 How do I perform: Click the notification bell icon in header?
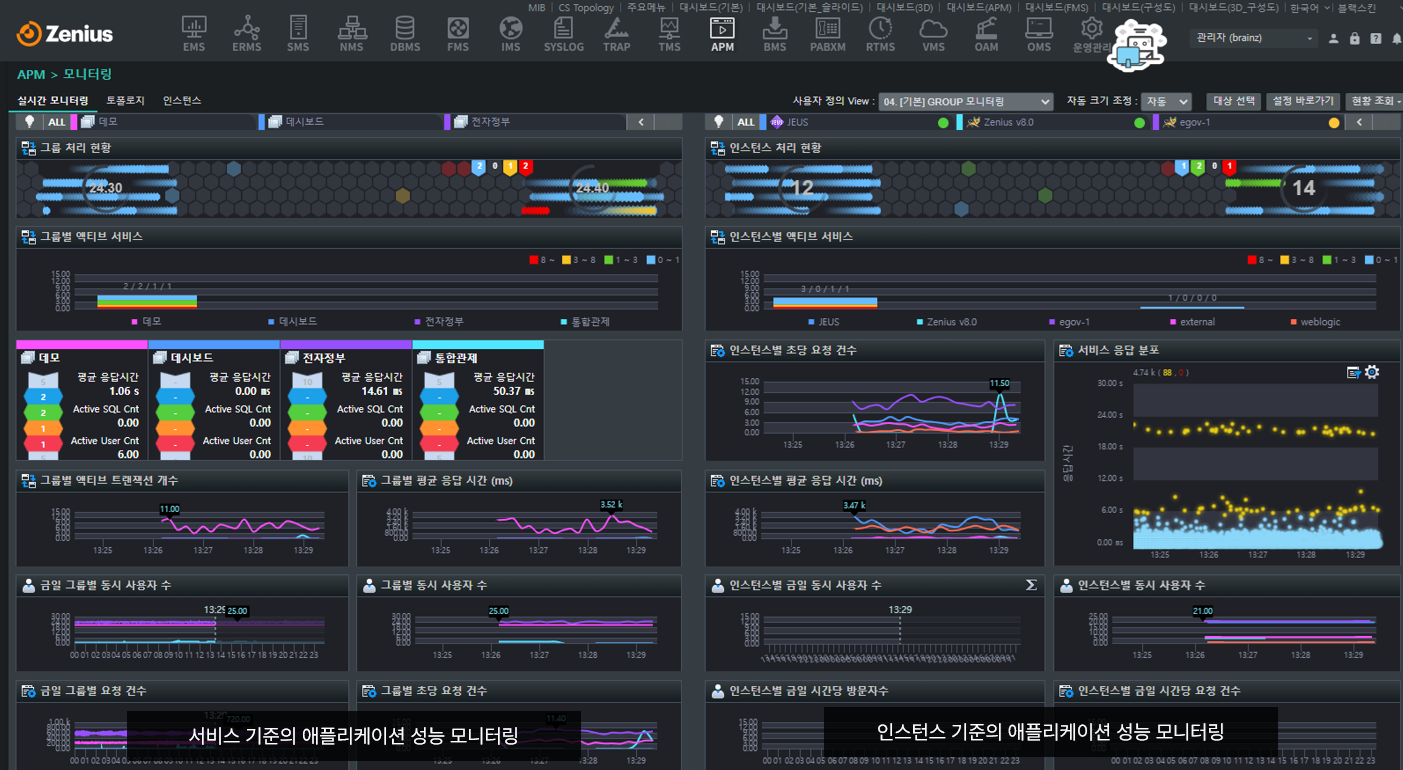pyautogui.click(x=1396, y=39)
